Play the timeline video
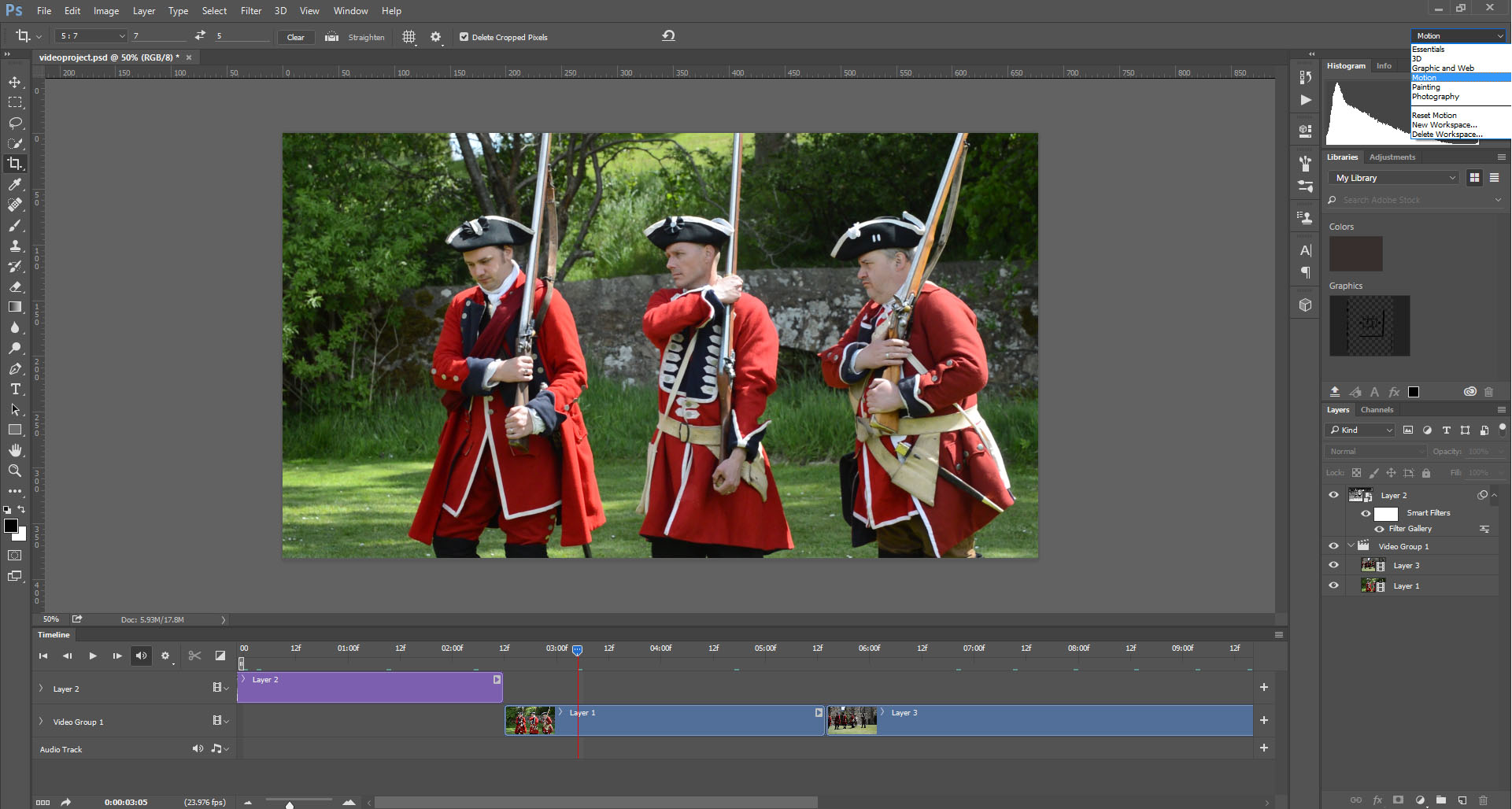 tap(93, 656)
